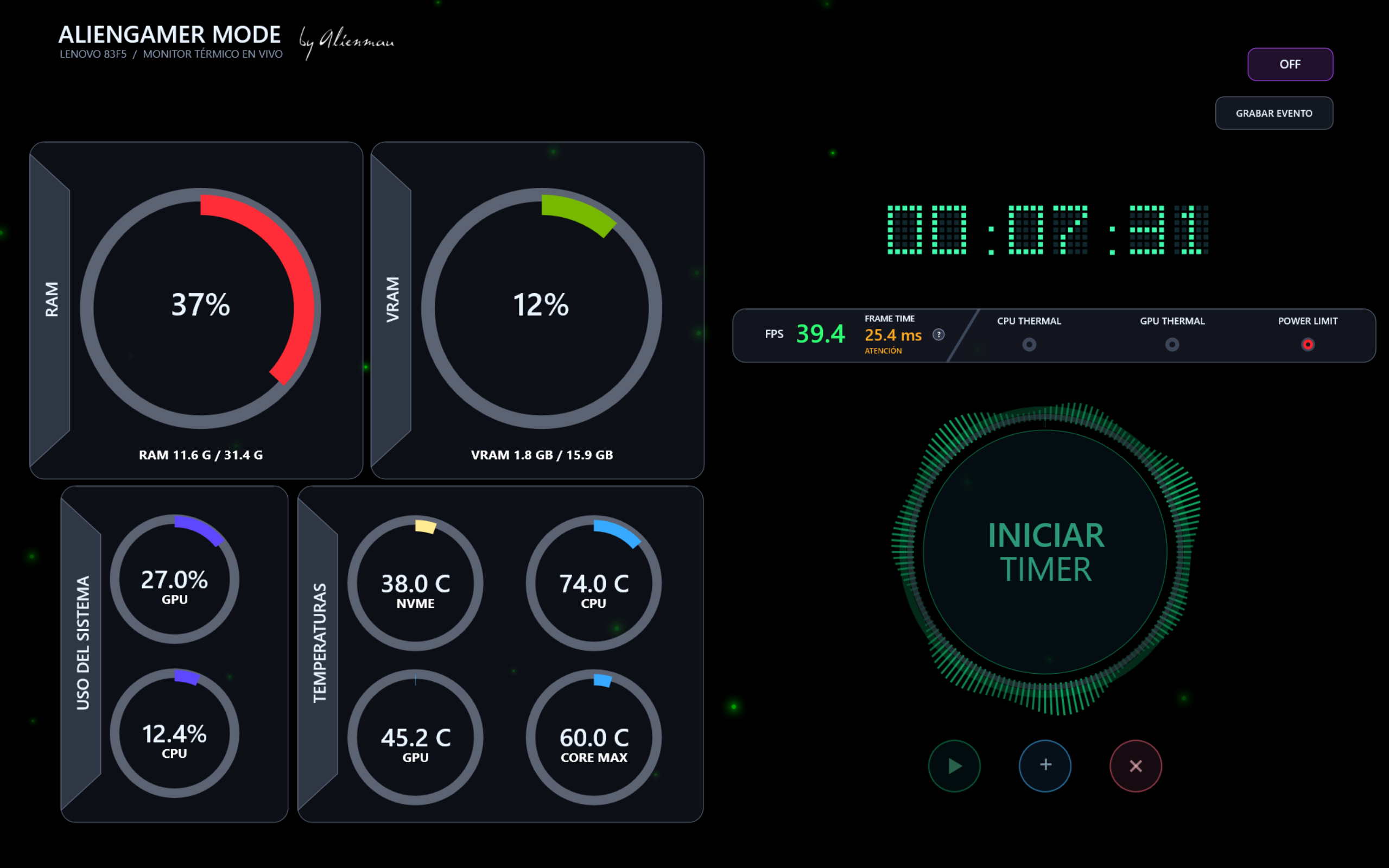
Task: Click the ALIENGAMER MODE title
Action: pyautogui.click(x=169, y=34)
